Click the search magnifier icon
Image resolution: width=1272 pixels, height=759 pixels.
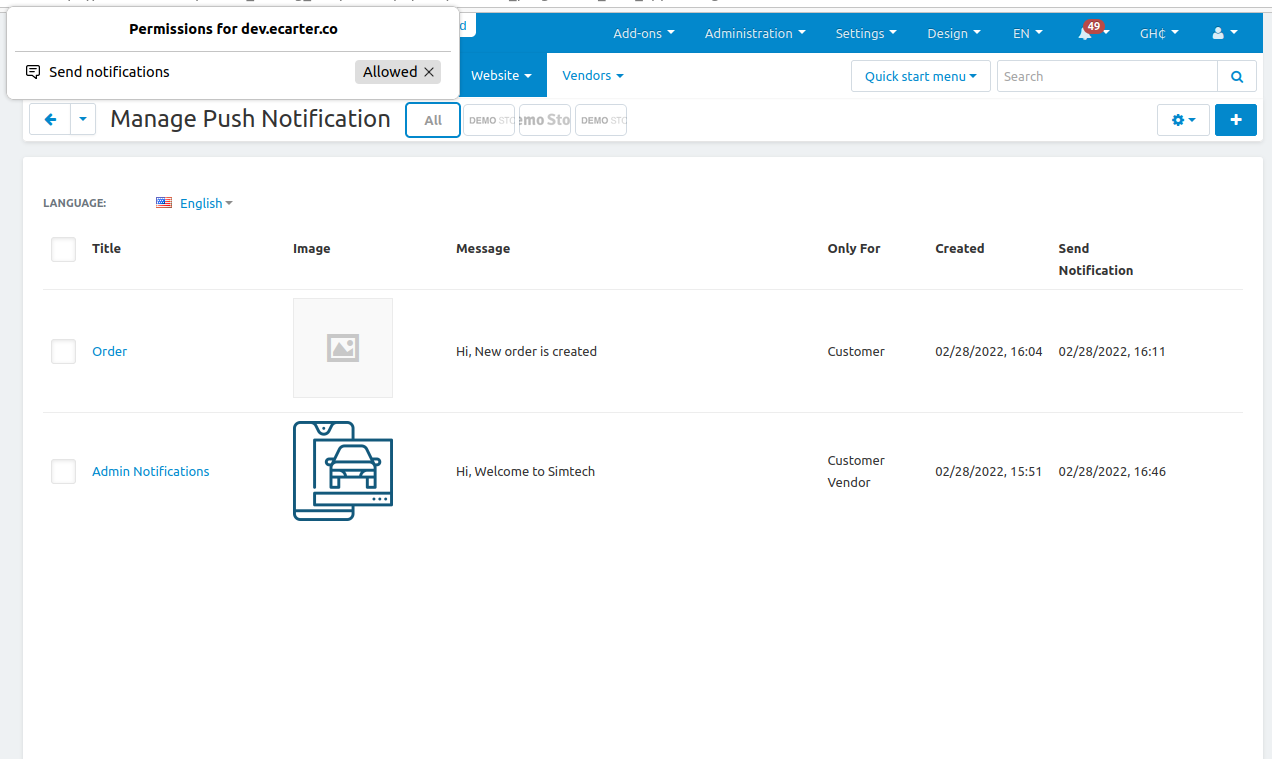pyautogui.click(x=1237, y=76)
